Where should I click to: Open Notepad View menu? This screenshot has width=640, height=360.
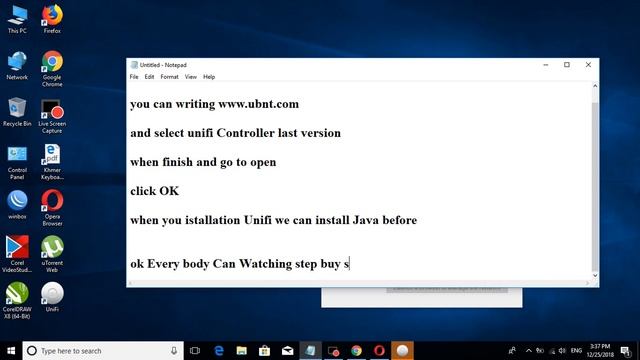(x=191, y=77)
